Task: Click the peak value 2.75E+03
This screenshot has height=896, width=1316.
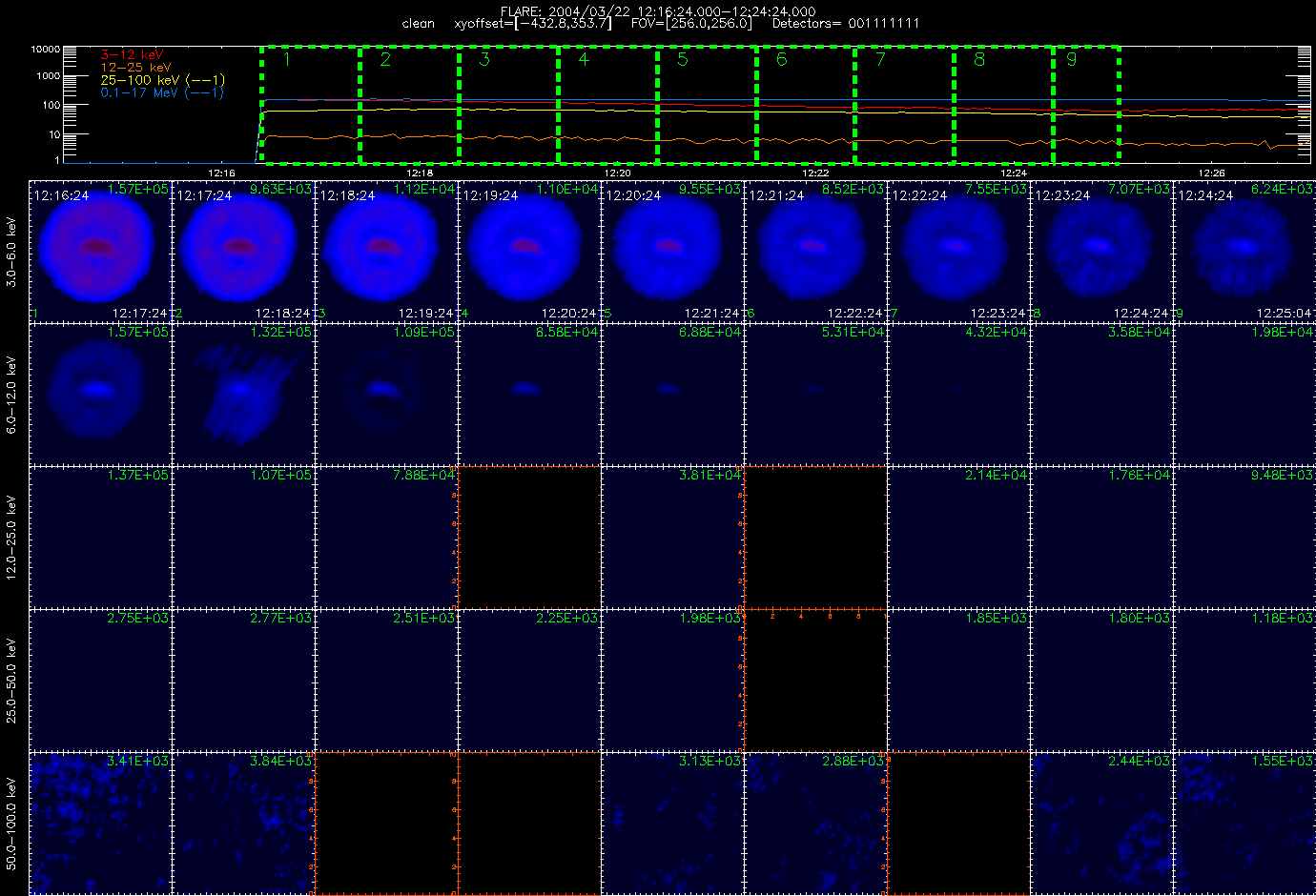Action: click(138, 618)
